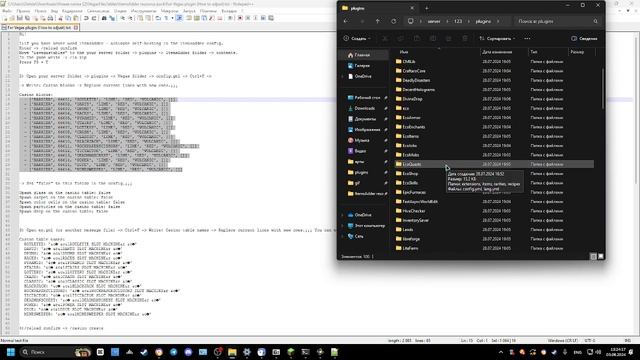The width and height of the screenshot is (640, 360).
Task: Open Documents (Документы) in sidebar
Action: click(x=362, y=119)
